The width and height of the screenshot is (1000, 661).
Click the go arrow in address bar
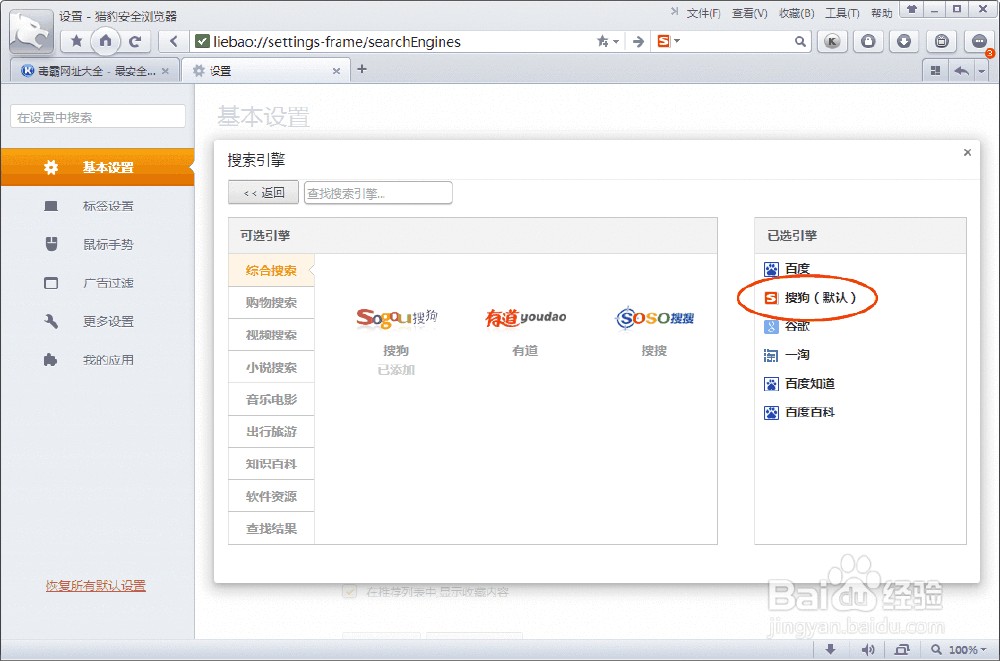(638, 41)
